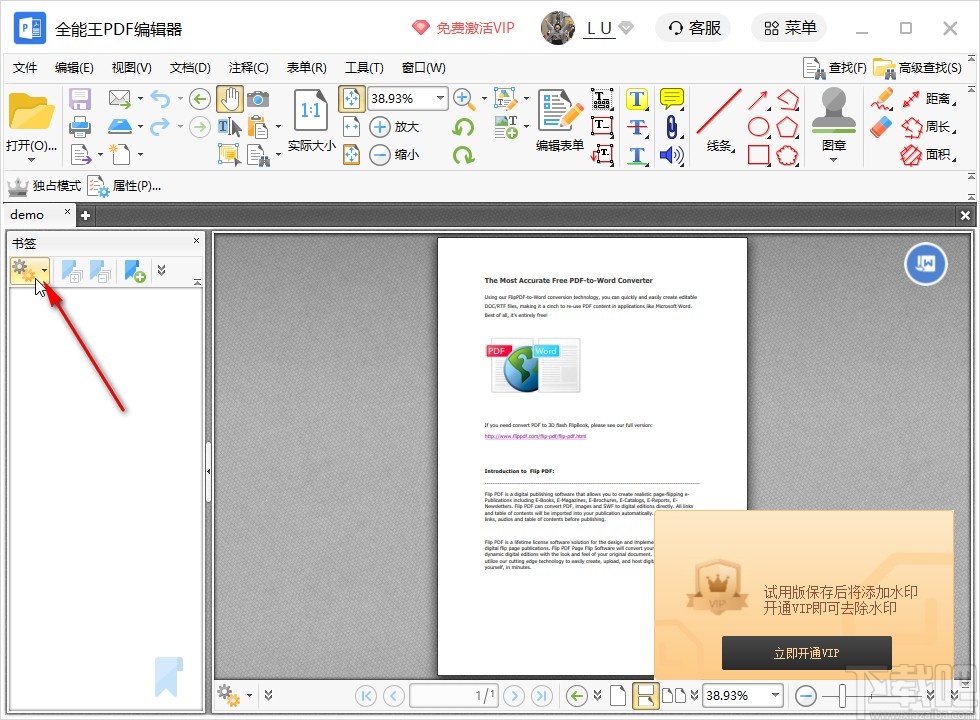Click 查找(F) find button
The image size is (980, 720).
coord(835,68)
